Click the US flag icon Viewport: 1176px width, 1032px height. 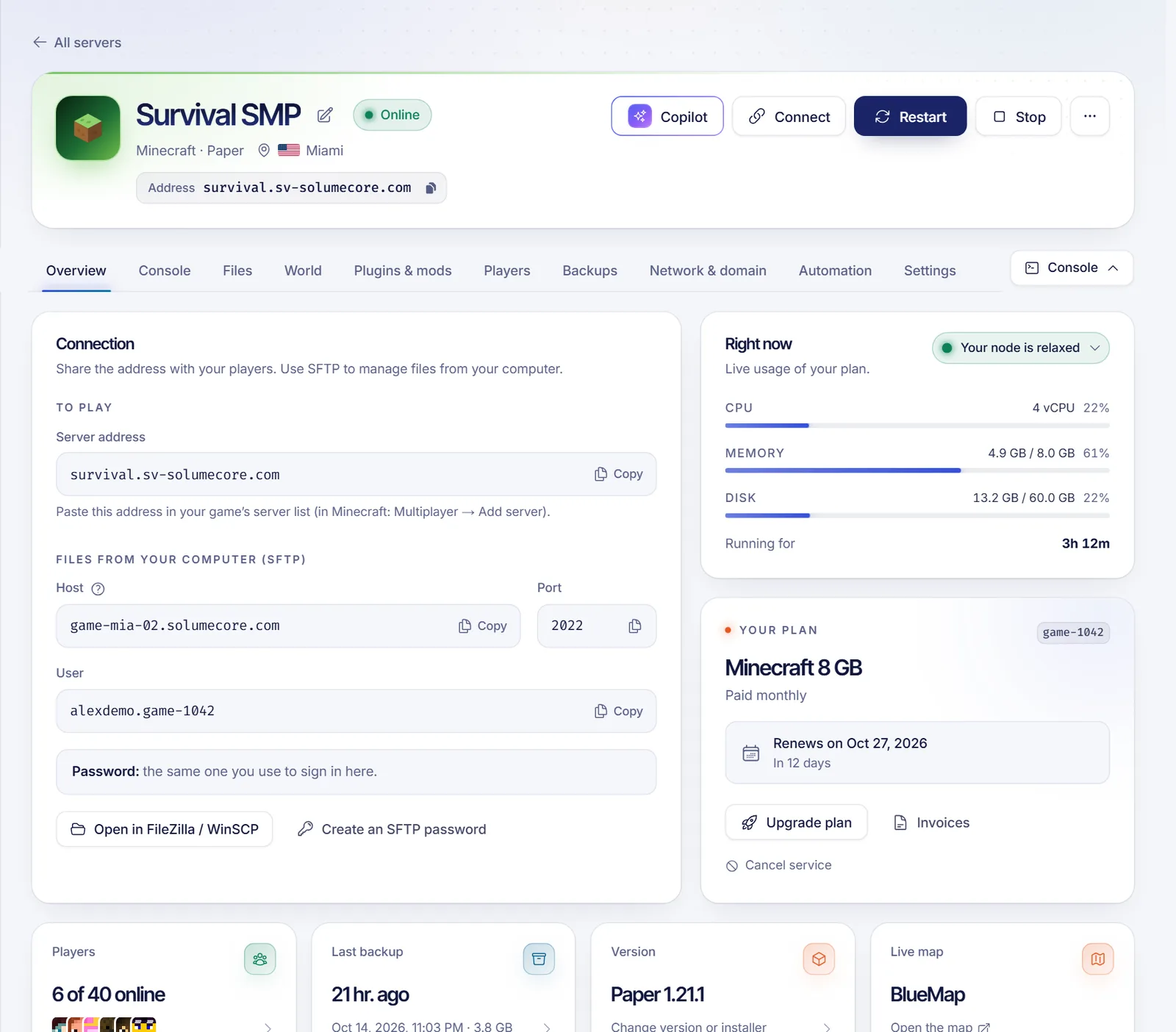click(x=289, y=151)
